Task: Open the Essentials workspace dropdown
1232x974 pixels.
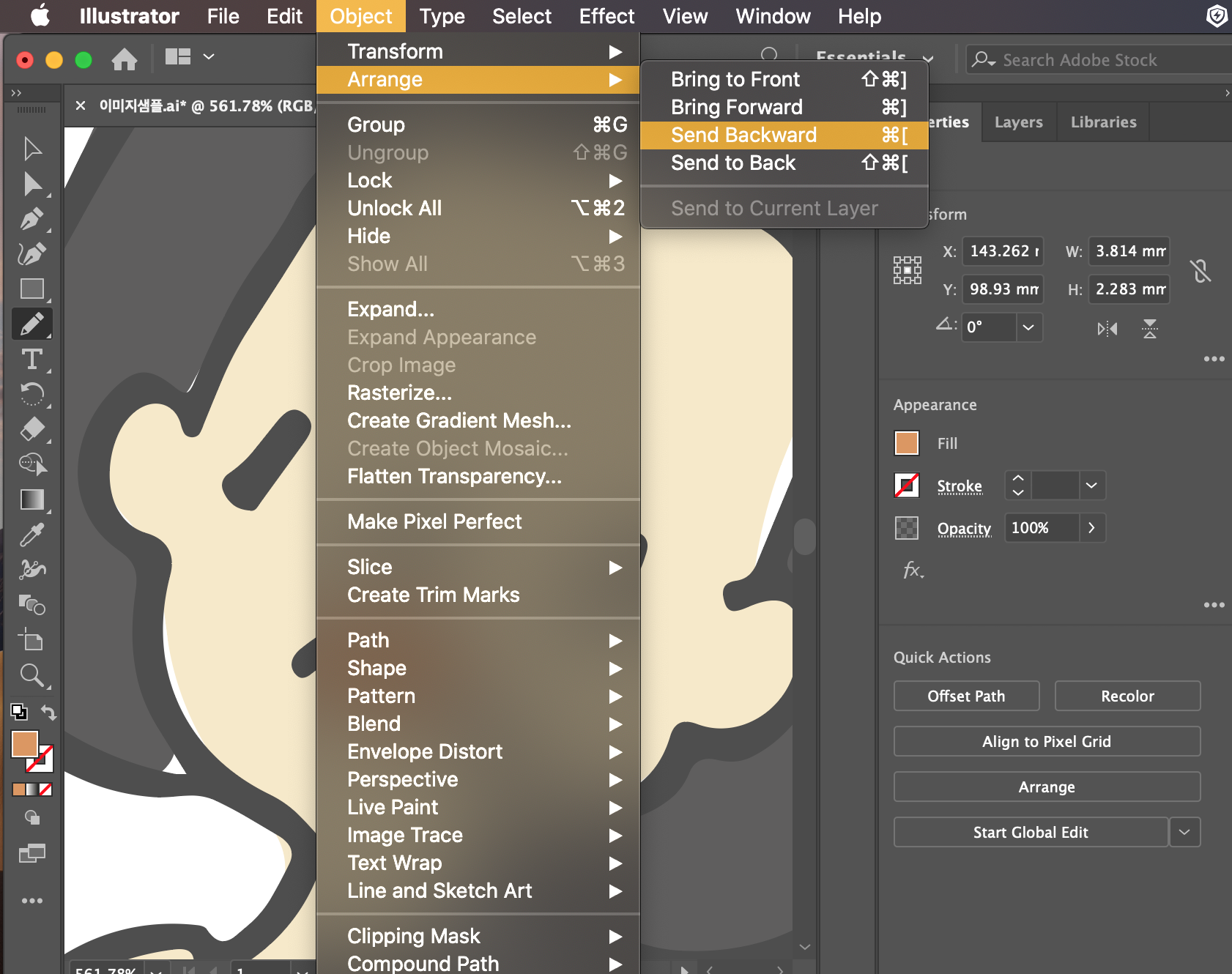Action: (x=928, y=59)
